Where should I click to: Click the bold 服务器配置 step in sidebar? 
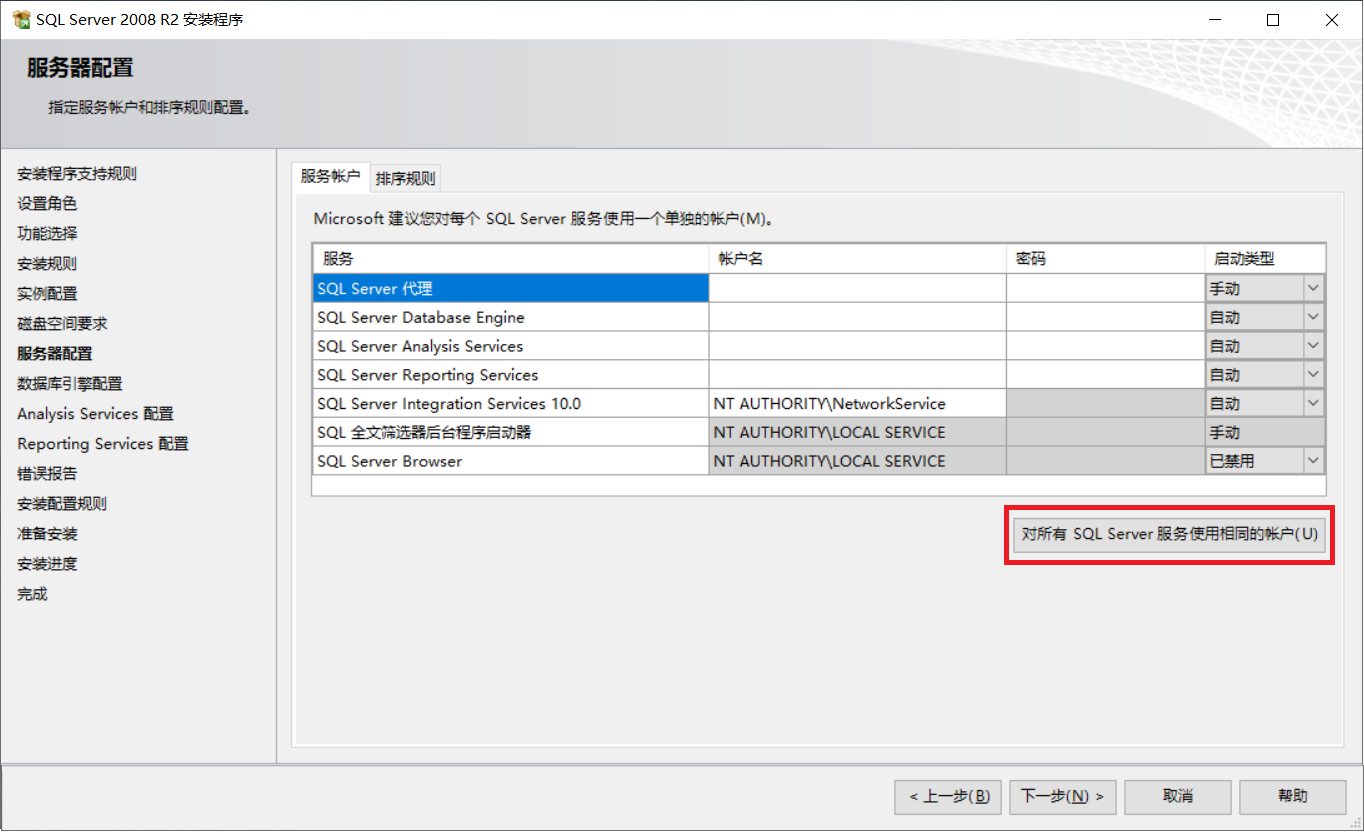pyautogui.click(x=55, y=354)
